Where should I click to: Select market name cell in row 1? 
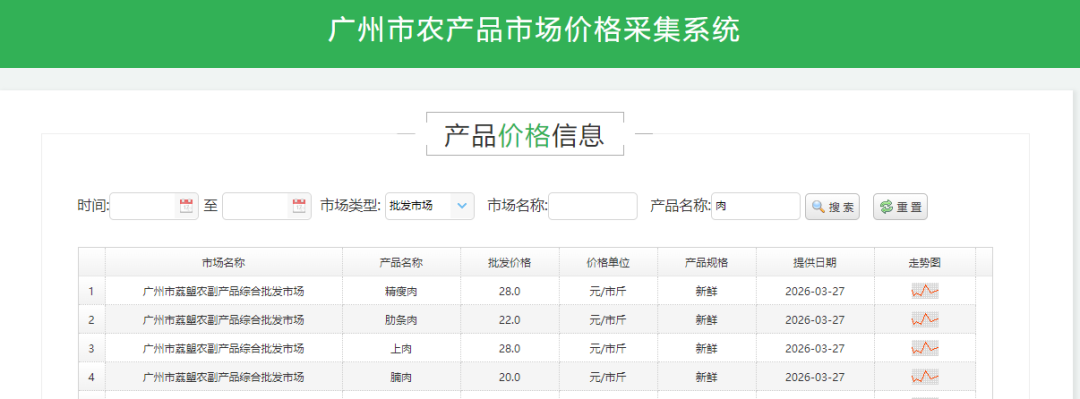point(224,291)
